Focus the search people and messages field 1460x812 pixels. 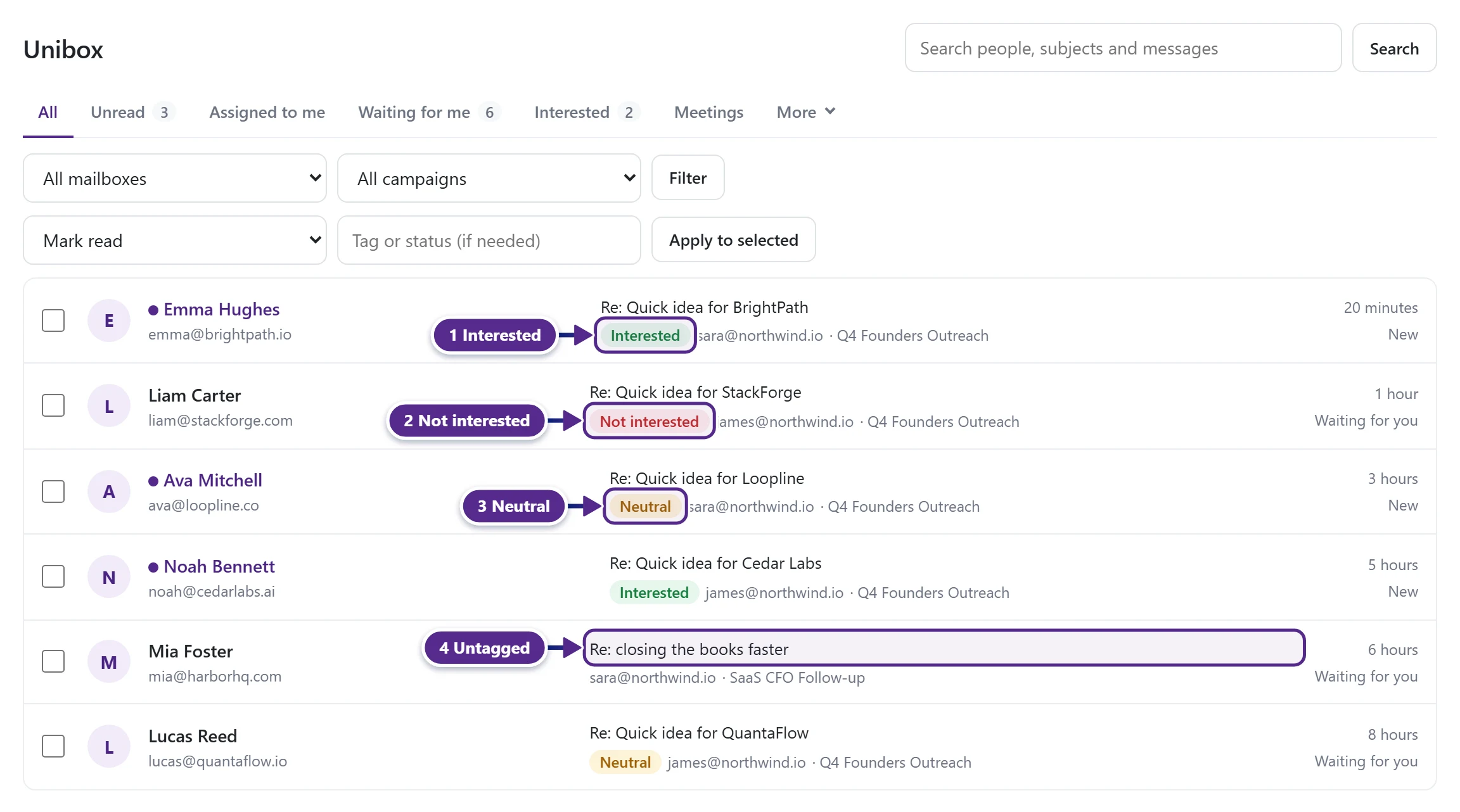tap(1123, 48)
